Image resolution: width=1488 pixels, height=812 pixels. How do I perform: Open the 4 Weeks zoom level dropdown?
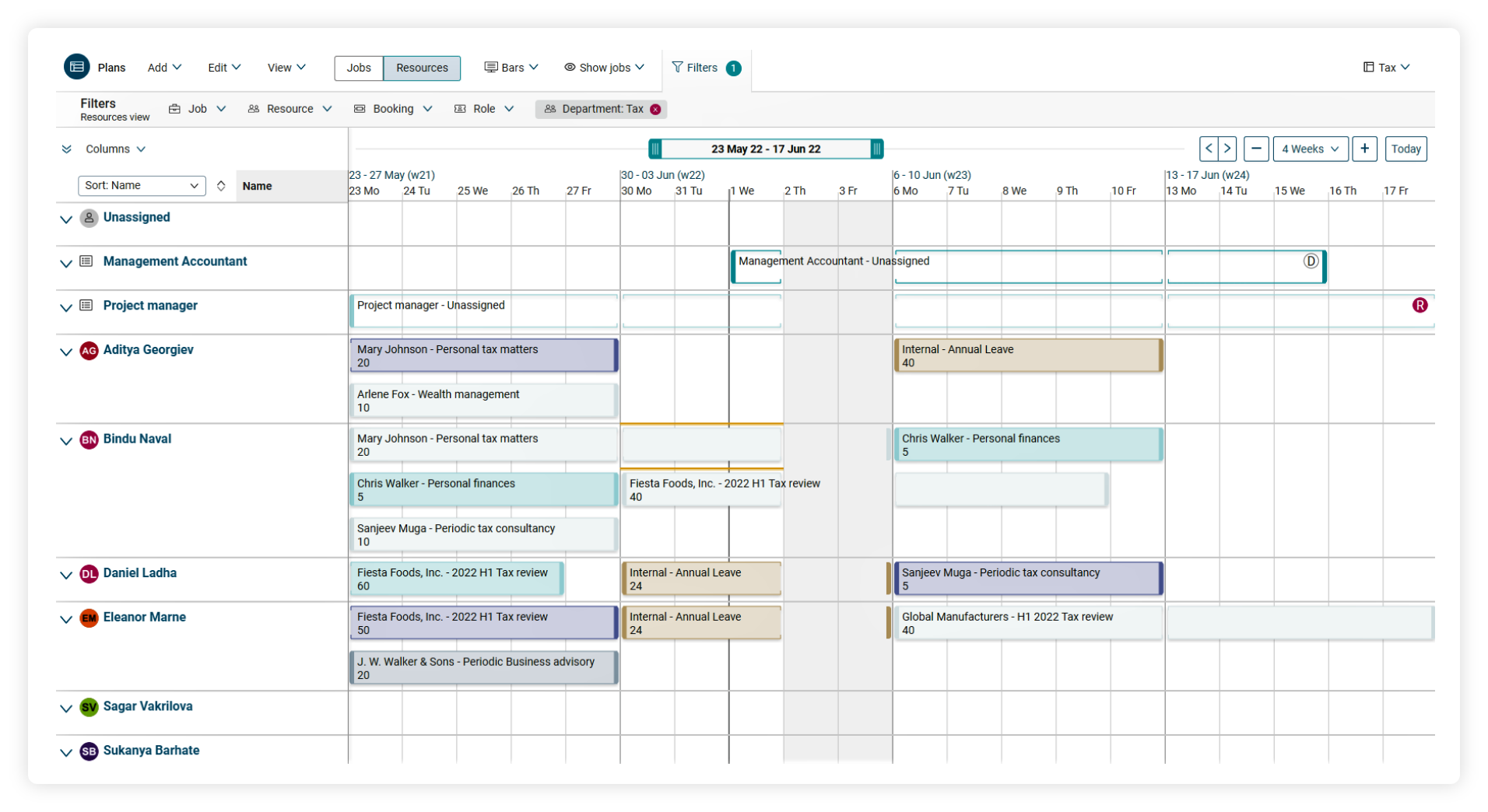click(x=1311, y=149)
